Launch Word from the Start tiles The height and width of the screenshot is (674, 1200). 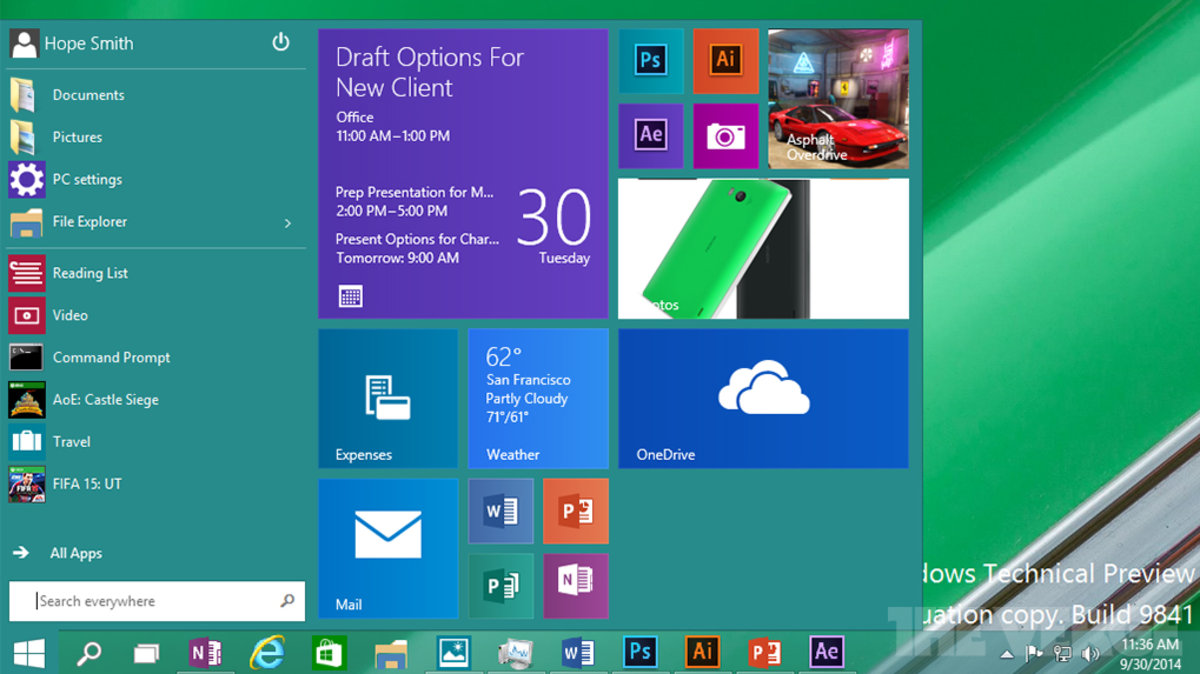(x=500, y=511)
